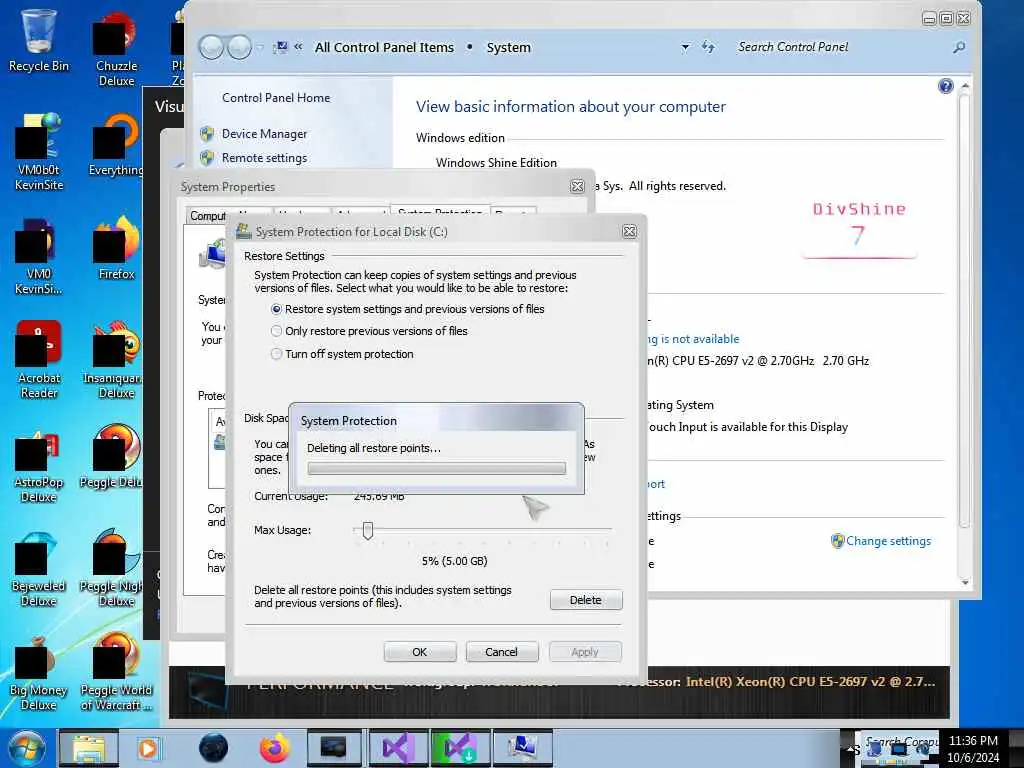Switch to the System control panel taskbar item

pos(522,748)
